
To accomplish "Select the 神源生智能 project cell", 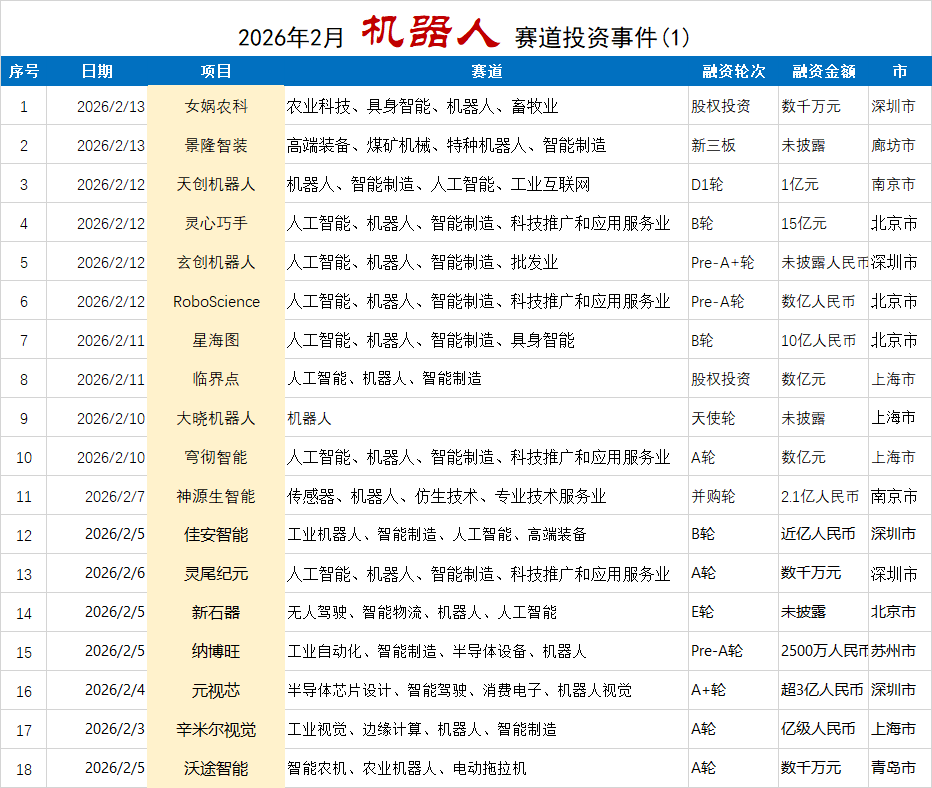I will (x=216, y=496).
